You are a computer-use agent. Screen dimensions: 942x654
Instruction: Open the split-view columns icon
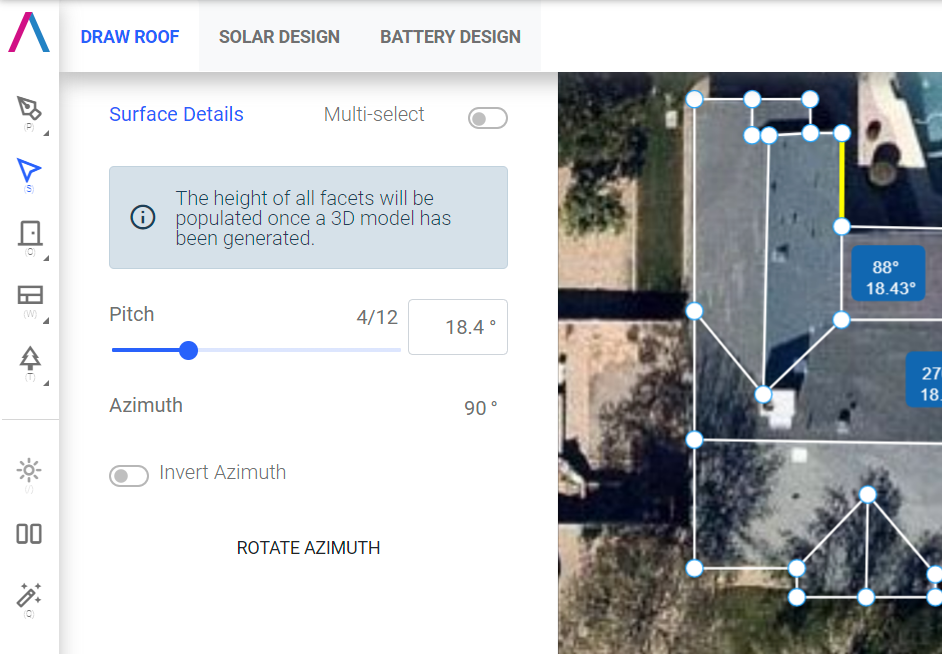[x=29, y=534]
